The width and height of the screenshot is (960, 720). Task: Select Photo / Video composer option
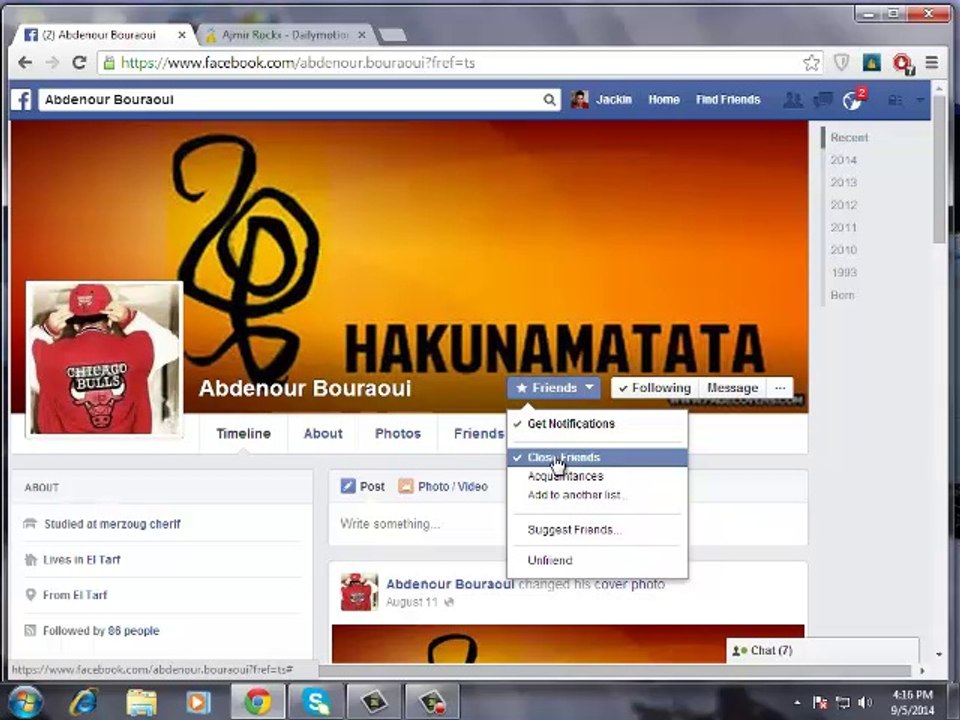(443, 487)
